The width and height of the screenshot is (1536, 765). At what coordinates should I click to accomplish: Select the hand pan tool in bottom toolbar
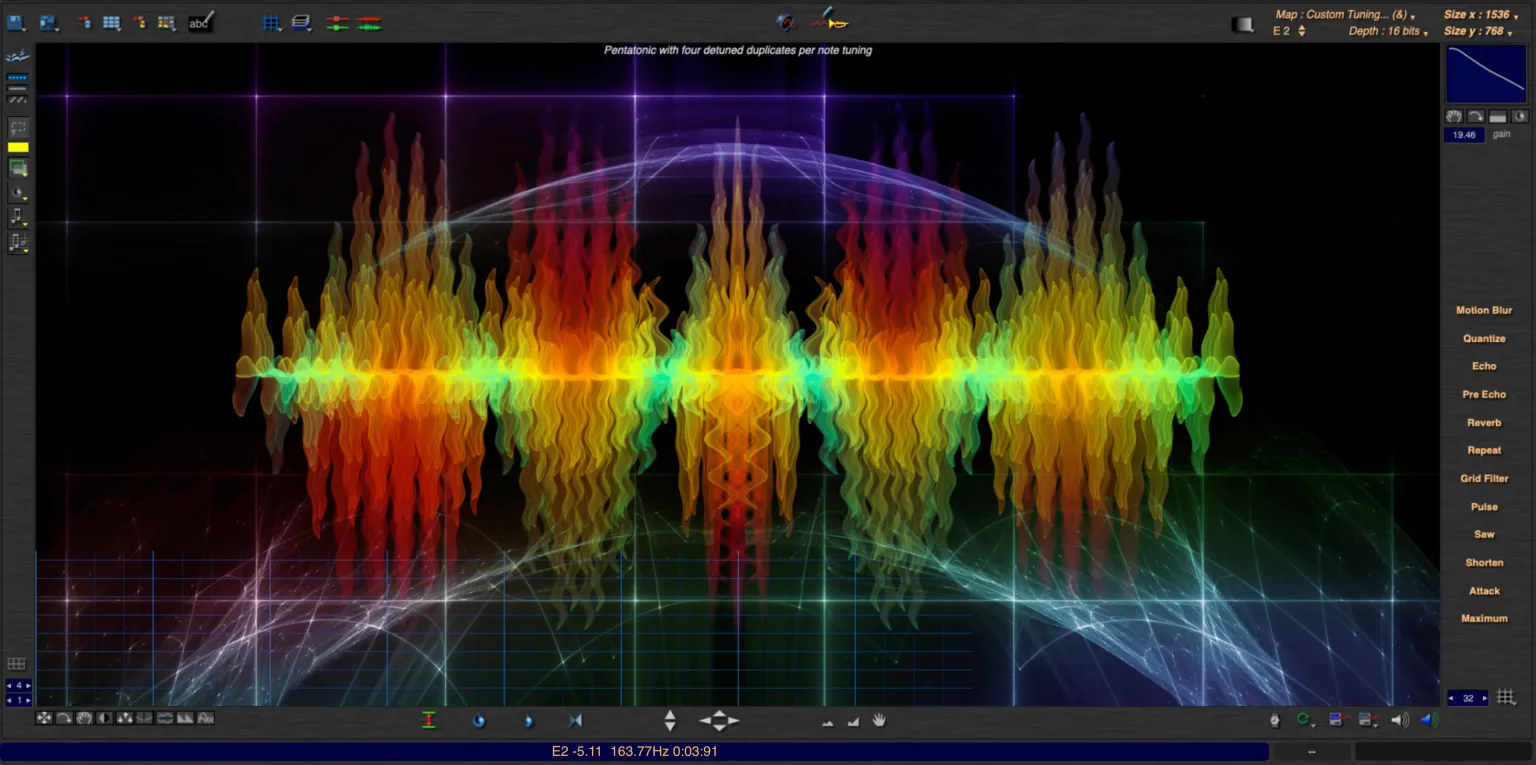[x=879, y=719]
